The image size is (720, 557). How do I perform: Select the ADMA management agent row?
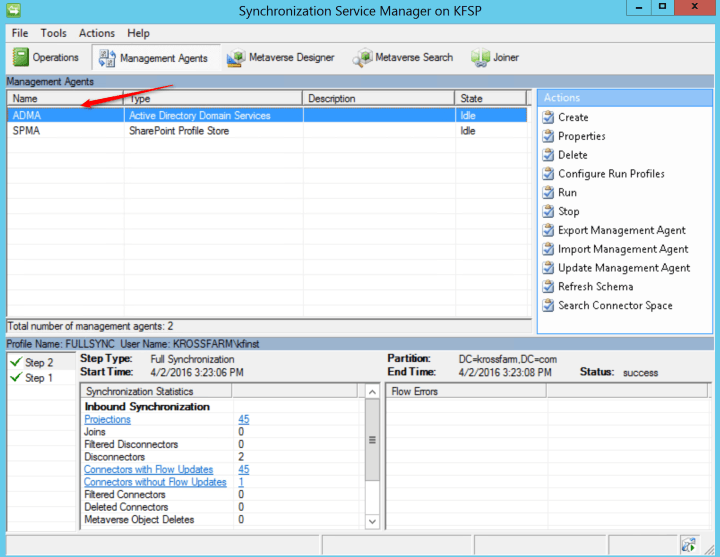[x=267, y=115]
